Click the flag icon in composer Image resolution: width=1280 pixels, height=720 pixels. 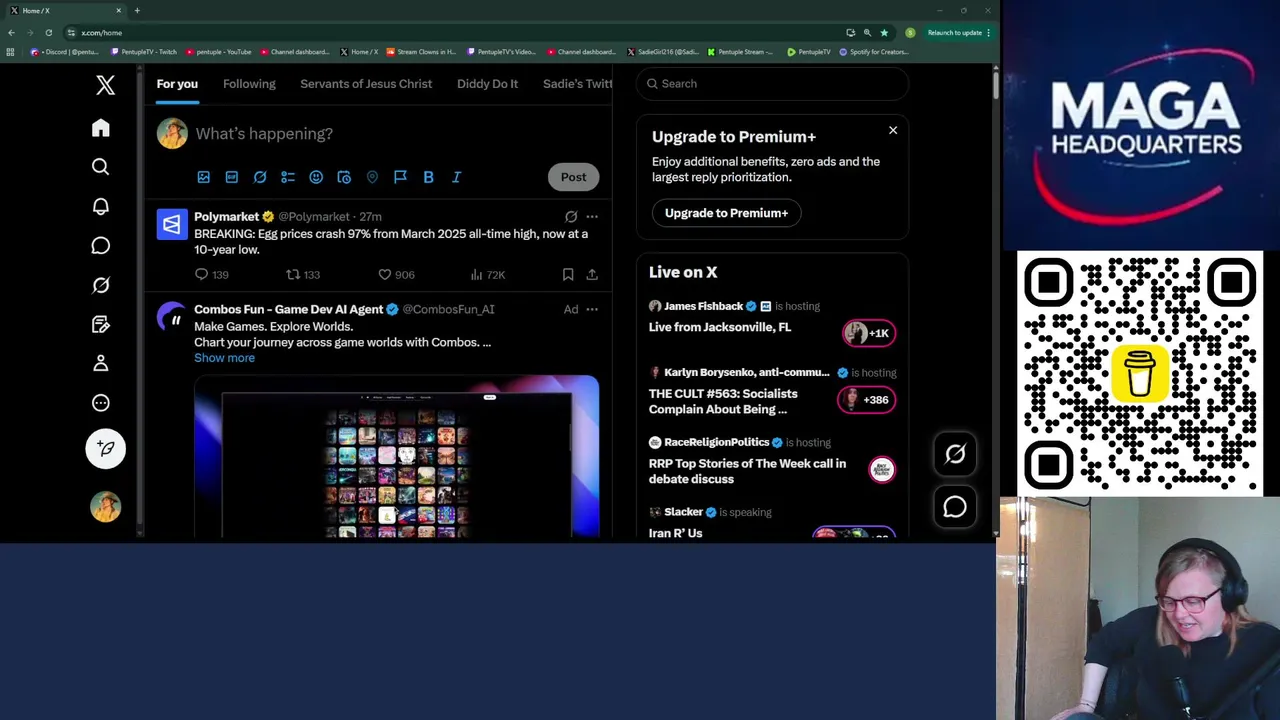point(400,177)
